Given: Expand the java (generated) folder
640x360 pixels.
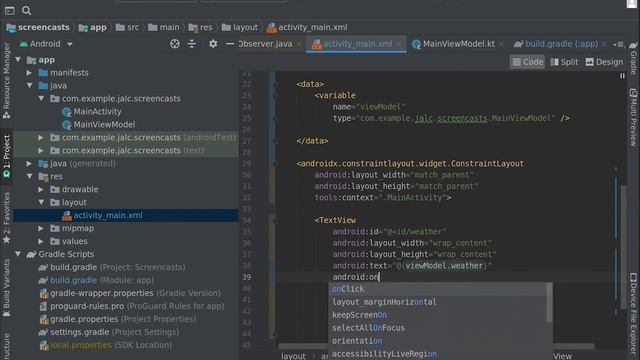Looking at the screenshot, I should coord(29,163).
